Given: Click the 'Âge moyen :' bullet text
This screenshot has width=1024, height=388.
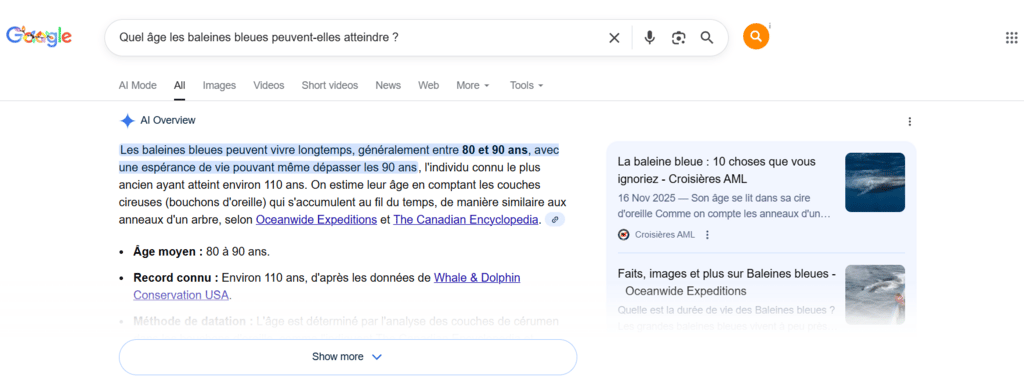Looking at the screenshot, I should [168, 251].
